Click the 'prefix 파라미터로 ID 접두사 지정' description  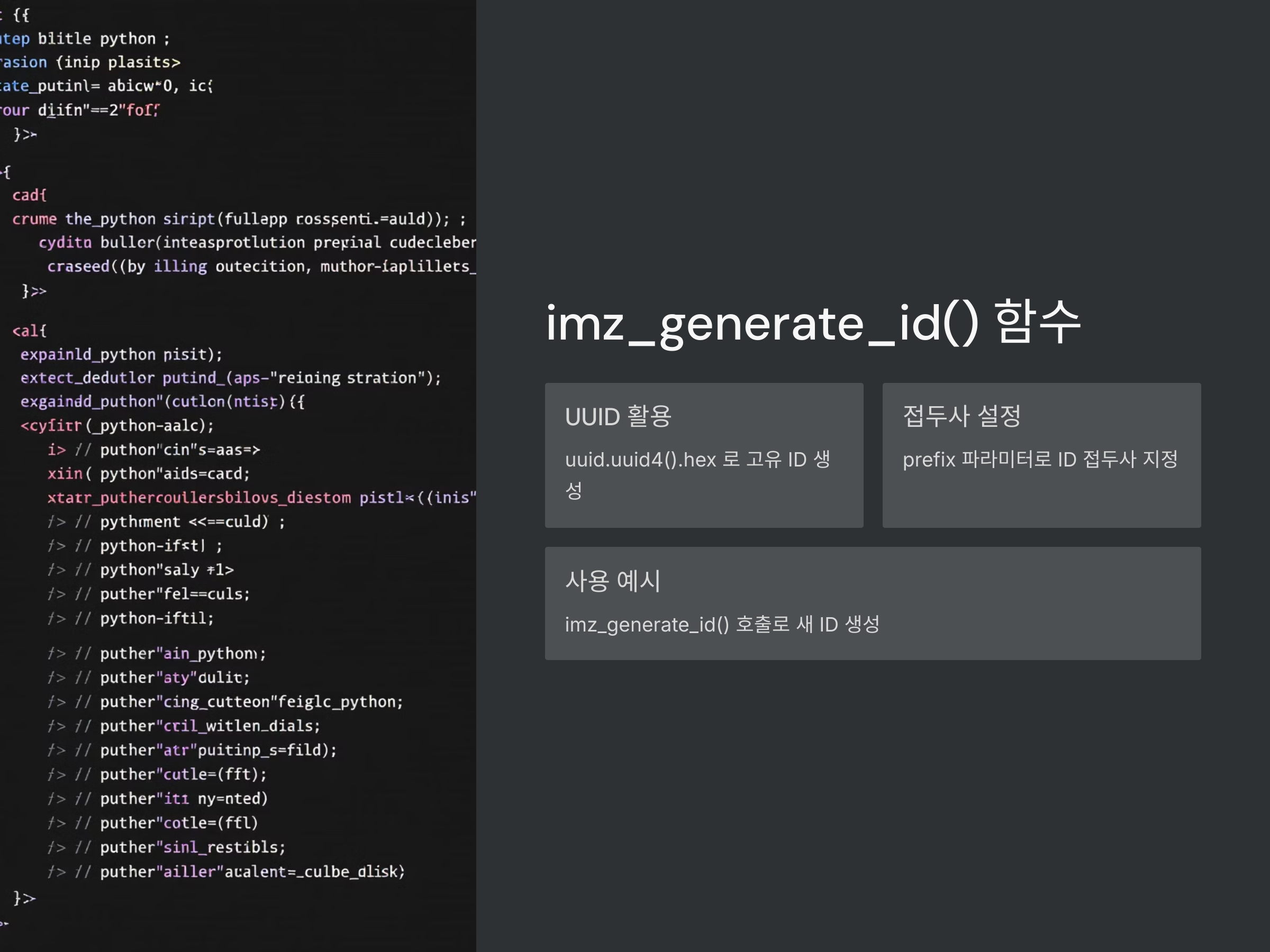pyautogui.click(x=1040, y=460)
